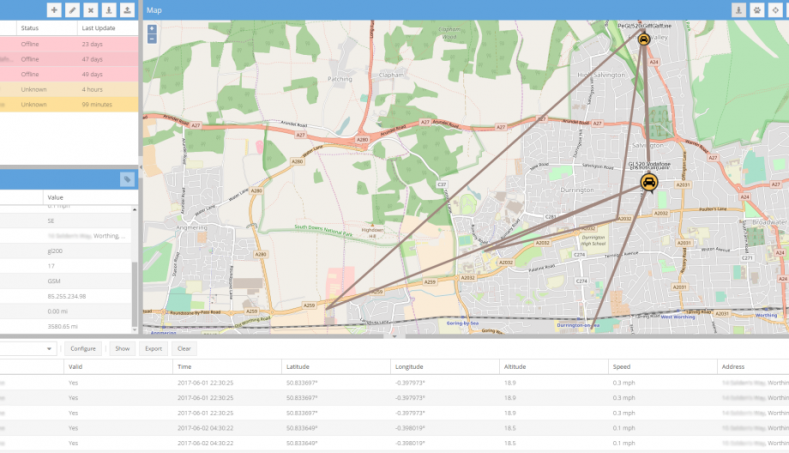
Task: Click the Configure report button
Action: pos(83,348)
